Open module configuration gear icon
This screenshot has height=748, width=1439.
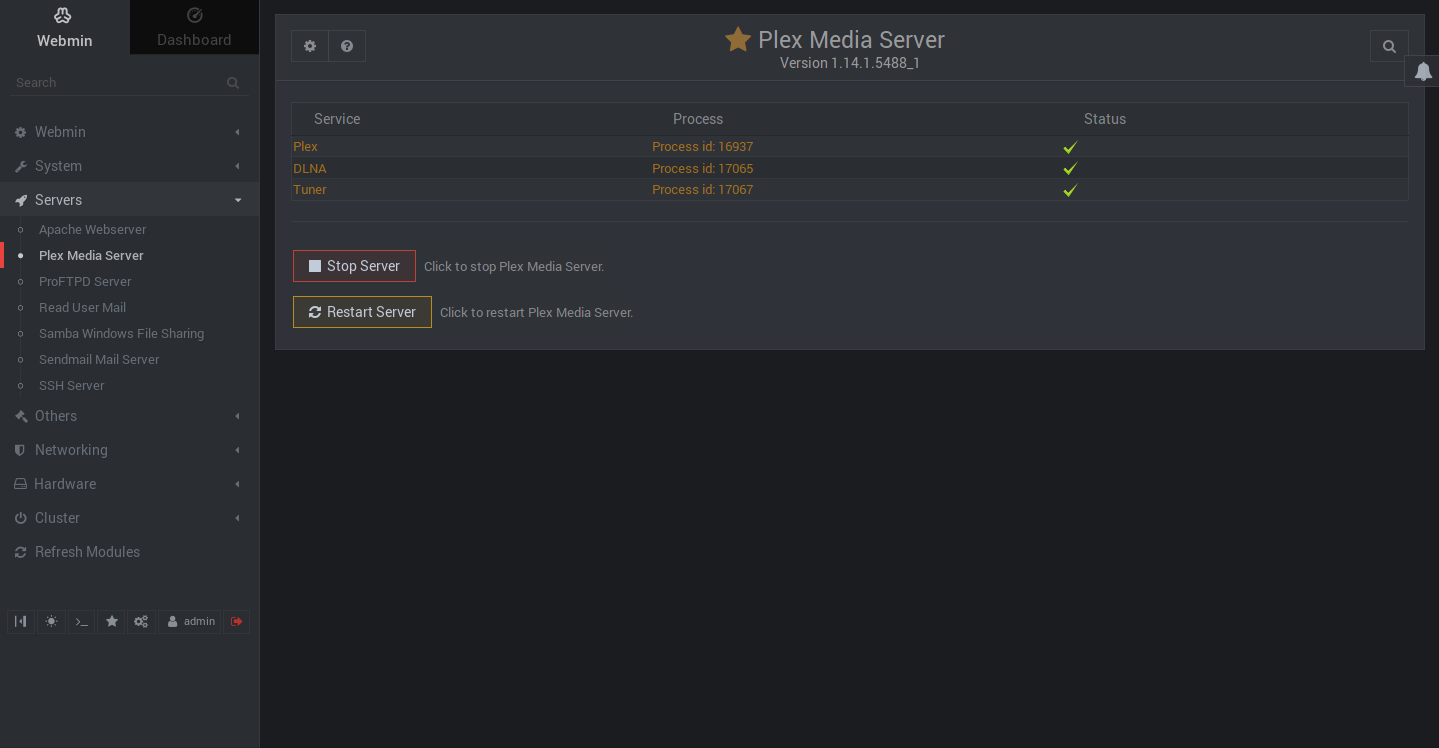pos(310,46)
